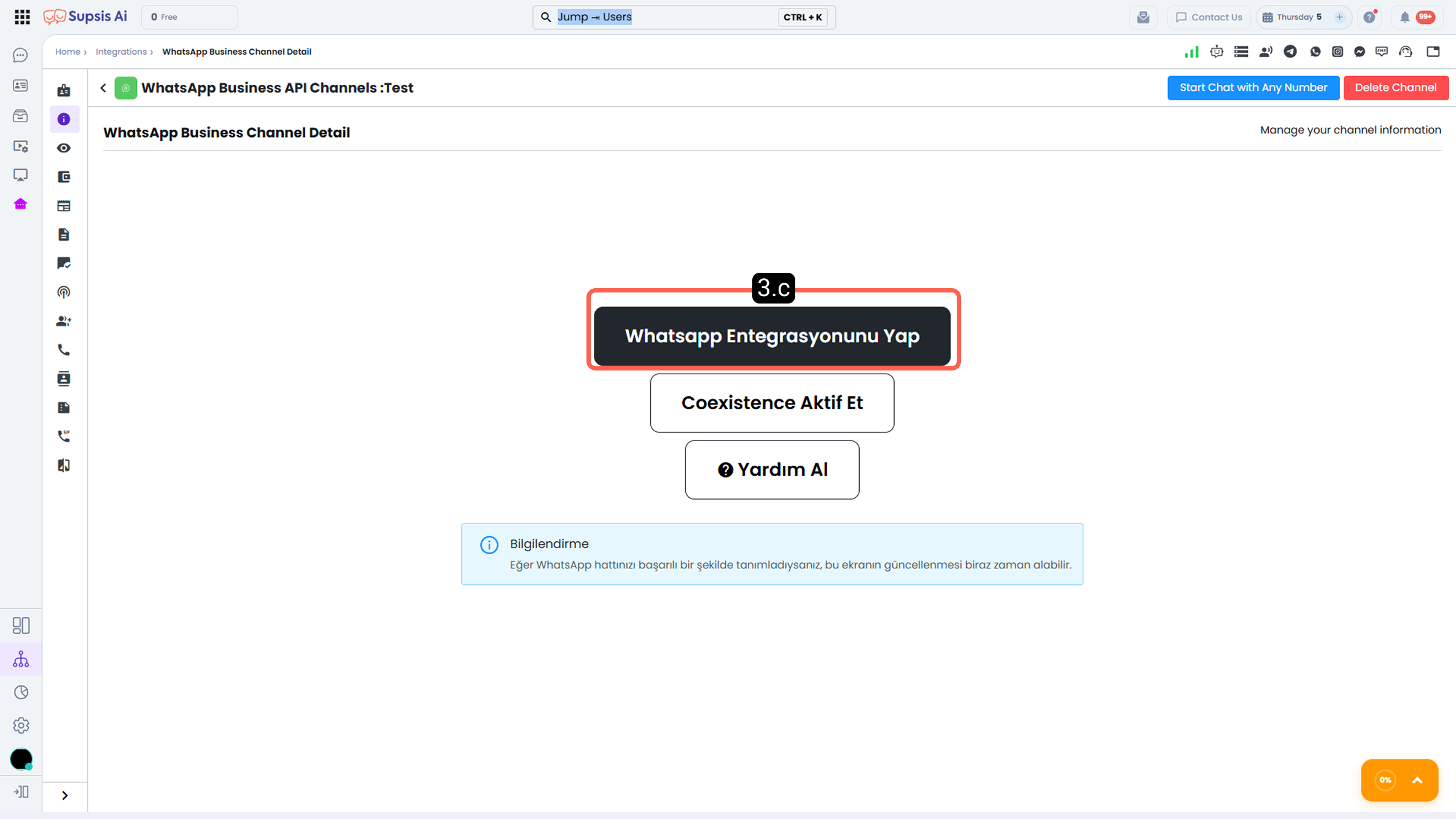Open the settings gear icon
This screenshot has height=819, width=1456.
tap(21, 726)
